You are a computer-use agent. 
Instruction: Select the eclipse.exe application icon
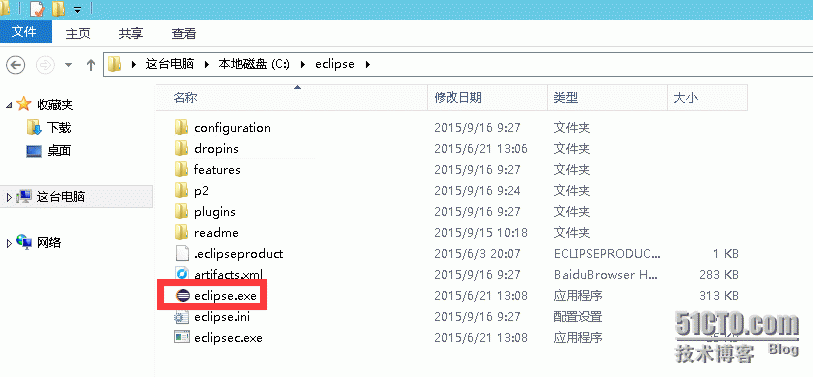[182, 296]
